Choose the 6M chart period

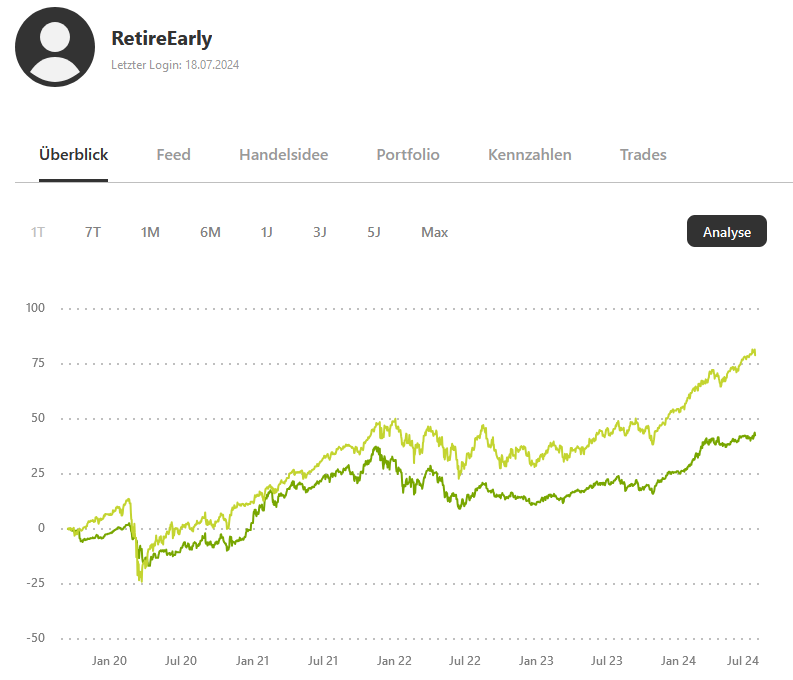coord(210,232)
